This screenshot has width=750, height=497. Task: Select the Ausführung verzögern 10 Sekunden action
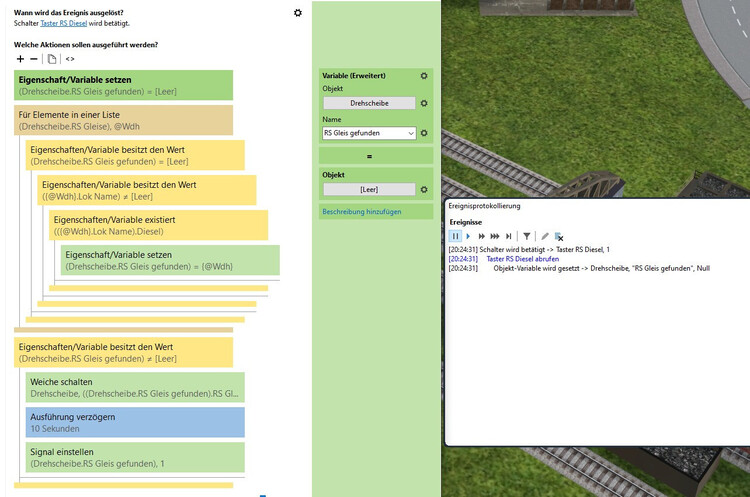pyautogui.click(x=135, y=422)
